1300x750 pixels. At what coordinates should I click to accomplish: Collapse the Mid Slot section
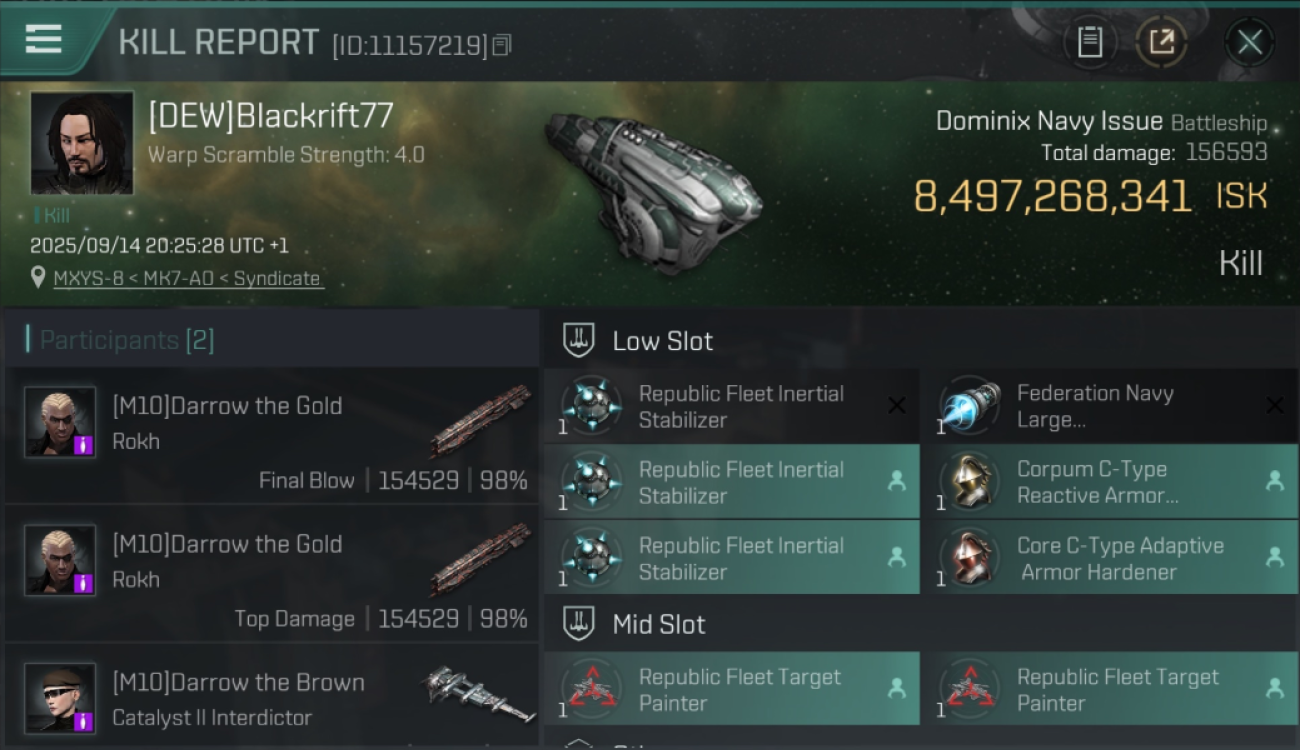click(579, 625)
